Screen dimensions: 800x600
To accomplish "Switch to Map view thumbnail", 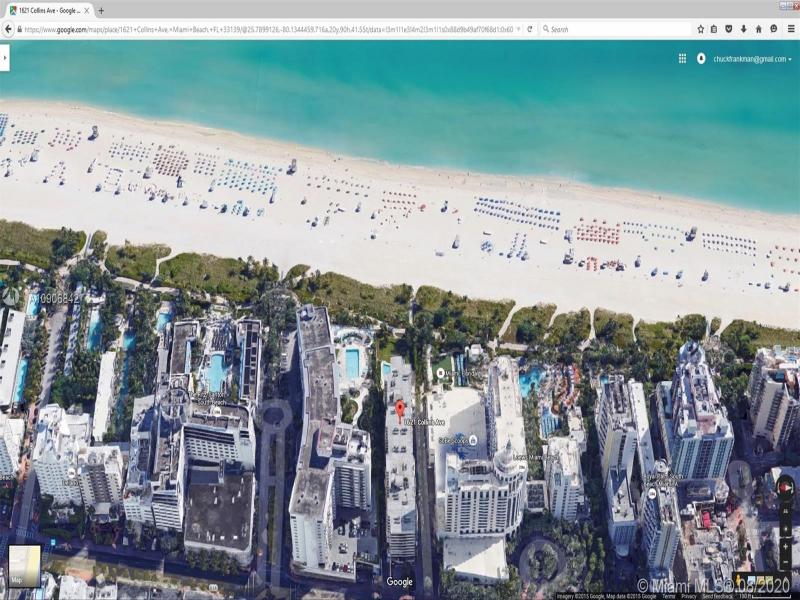I will 24,565.
